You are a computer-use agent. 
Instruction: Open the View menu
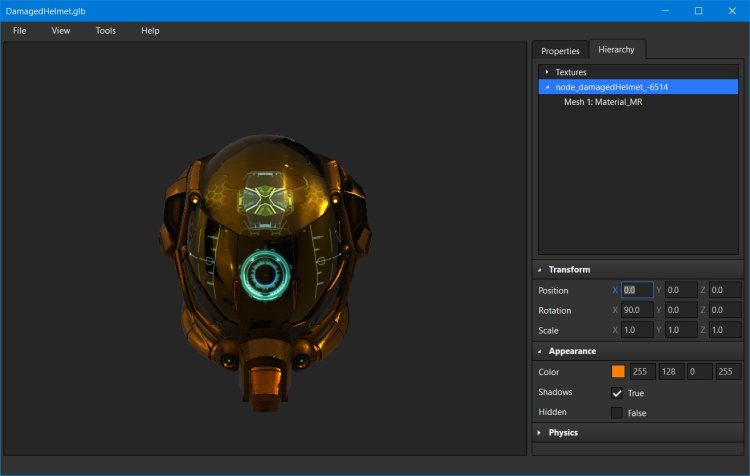click(x=61, y=31)
